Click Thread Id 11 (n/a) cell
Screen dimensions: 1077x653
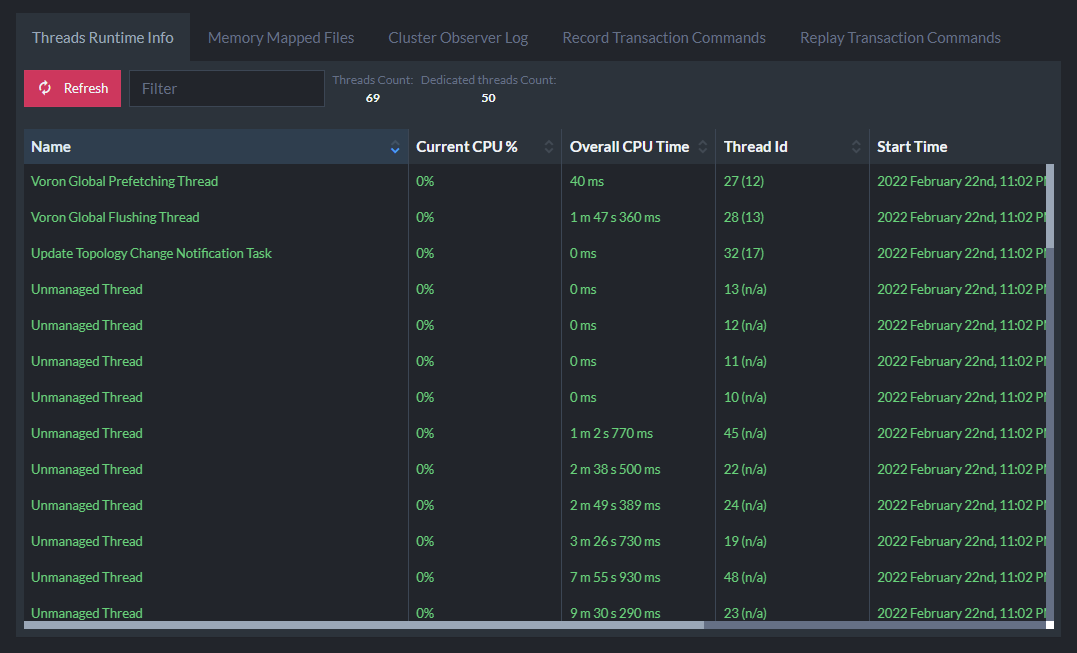745,361
